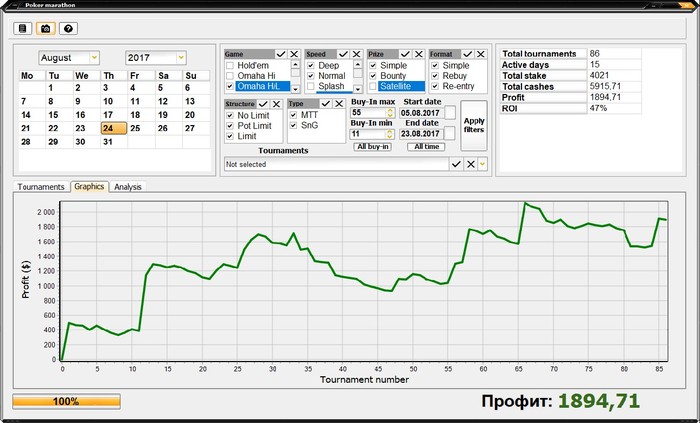Click the All time button

click(x=426, y=147)
